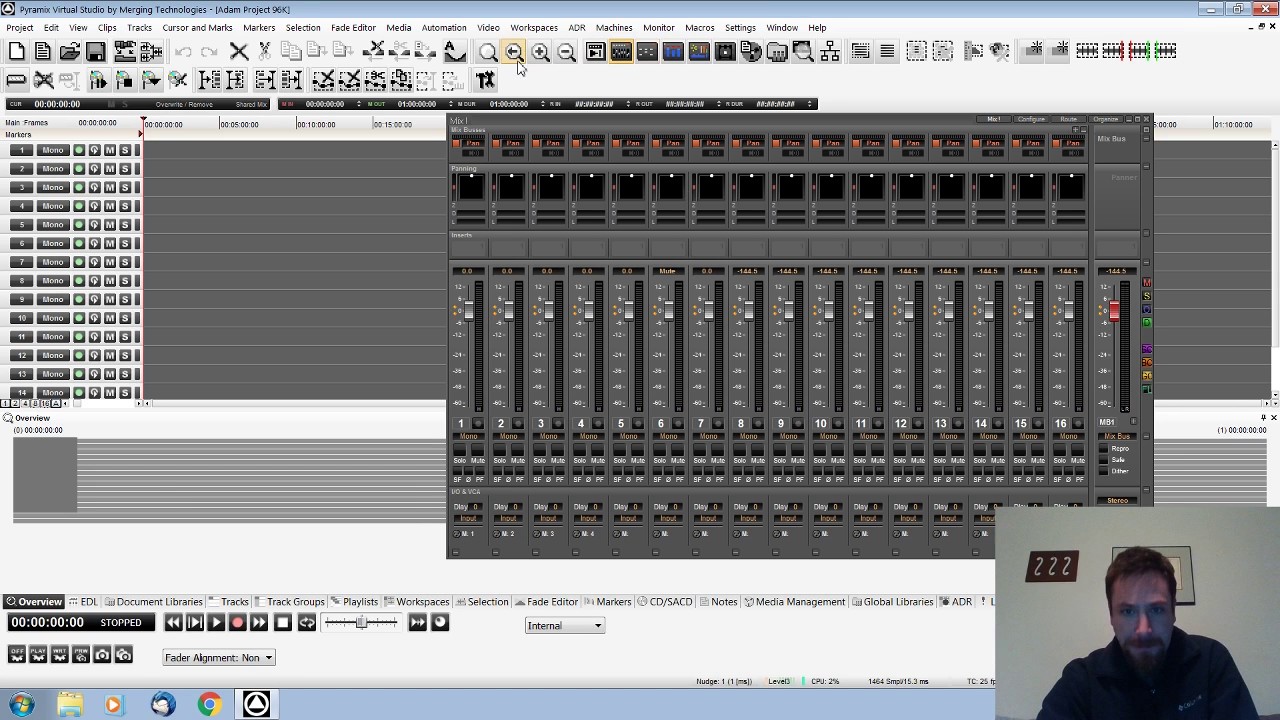The height and width of the screenshot is (720, 1280).
Task: Fast forward with the transport button
Action: click(259, 623)
